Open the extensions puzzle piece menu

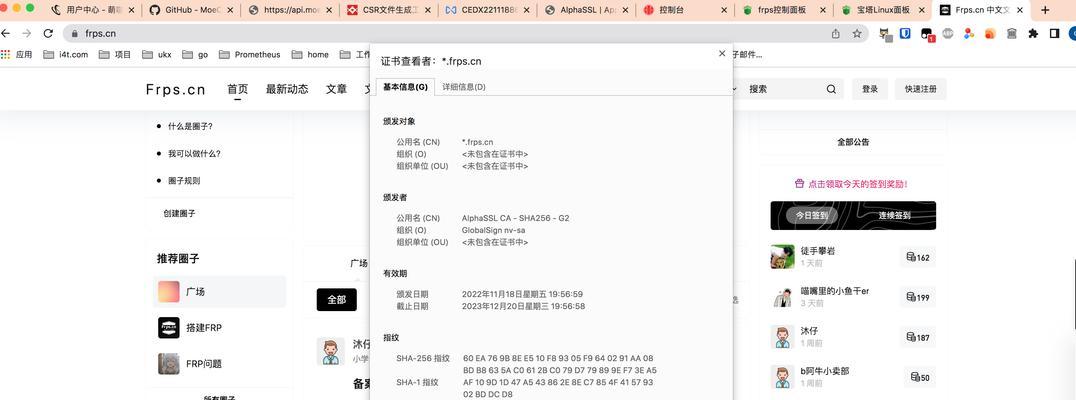[1033, 33]
